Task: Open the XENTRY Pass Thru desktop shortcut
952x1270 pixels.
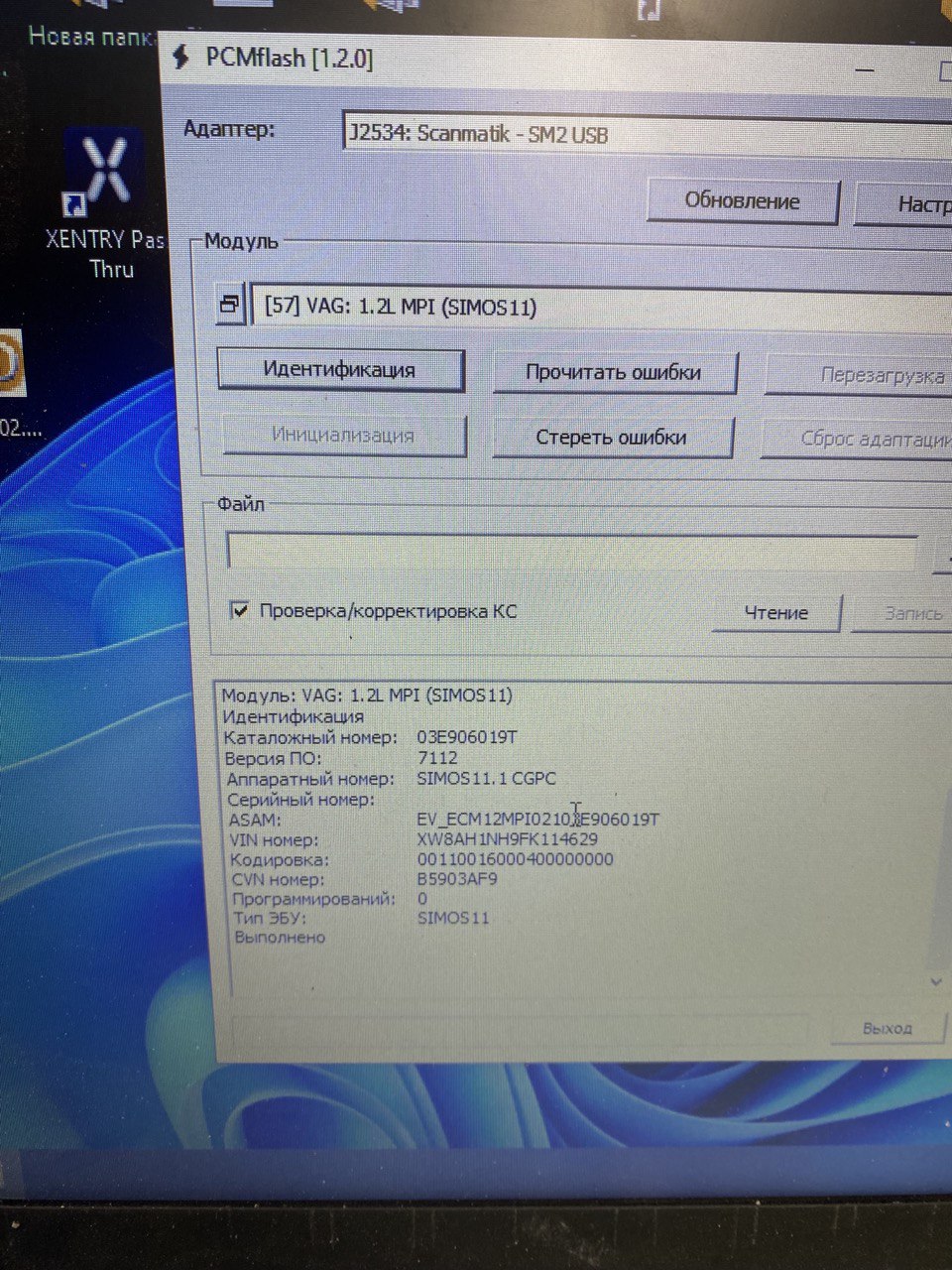Action: pos(104,179)
